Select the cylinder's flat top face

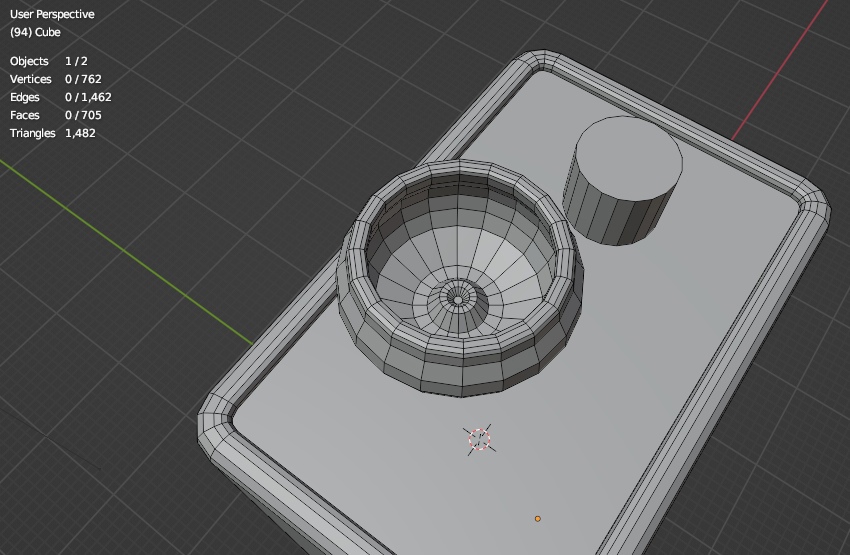(x=629, y=157)
